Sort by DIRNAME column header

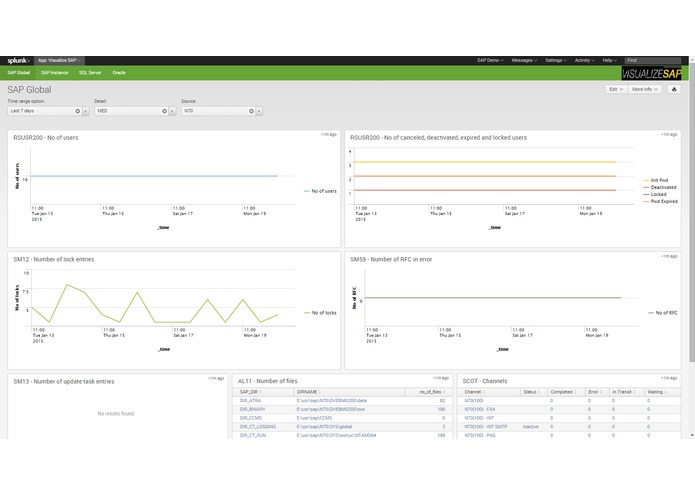tap(308, 392)
